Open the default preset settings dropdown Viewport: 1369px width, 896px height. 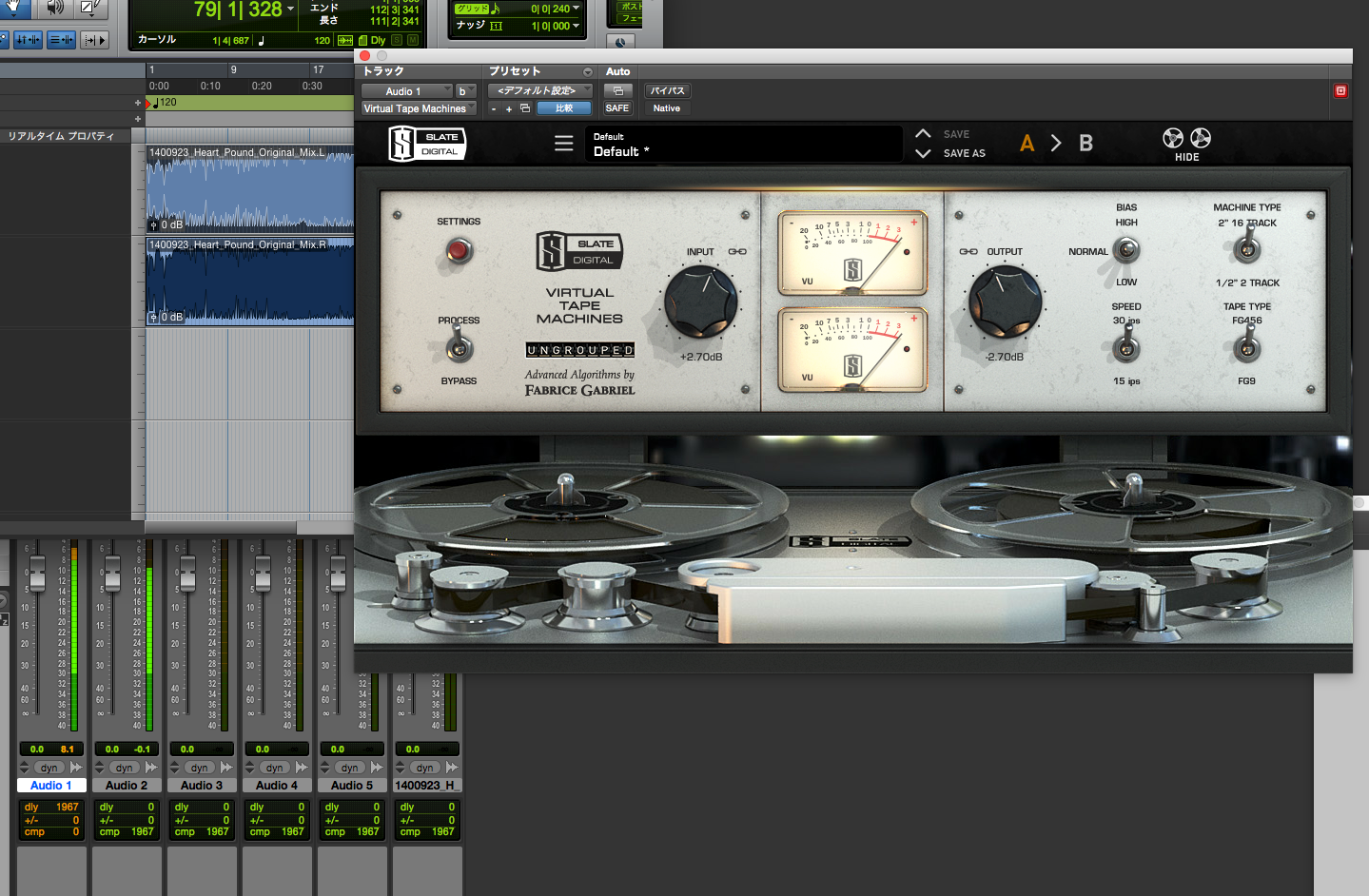point(540,90)
